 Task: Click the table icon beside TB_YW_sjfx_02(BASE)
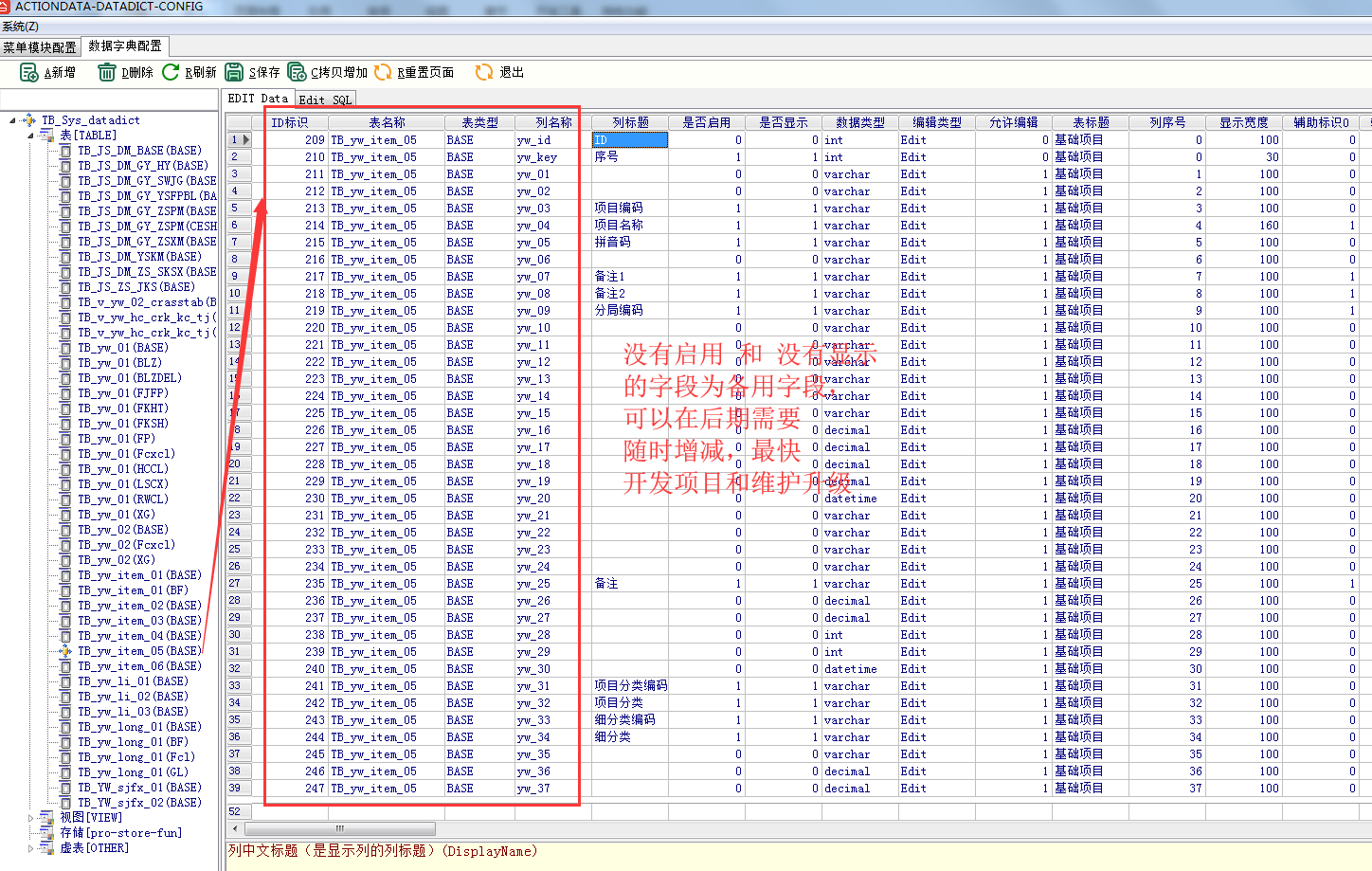point(65,803)
